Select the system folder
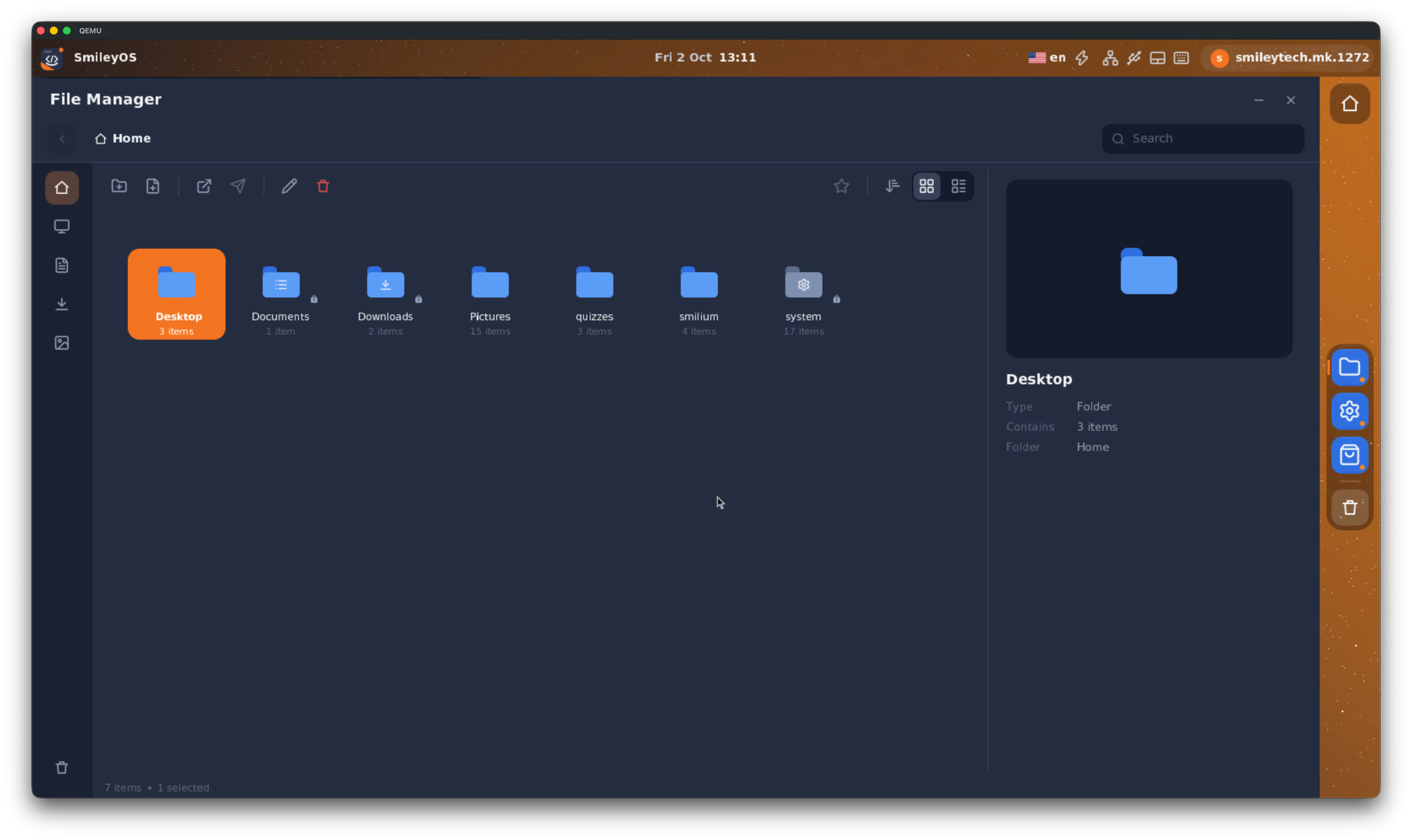This screenshot has height=840, width=1412. [803, 294]
